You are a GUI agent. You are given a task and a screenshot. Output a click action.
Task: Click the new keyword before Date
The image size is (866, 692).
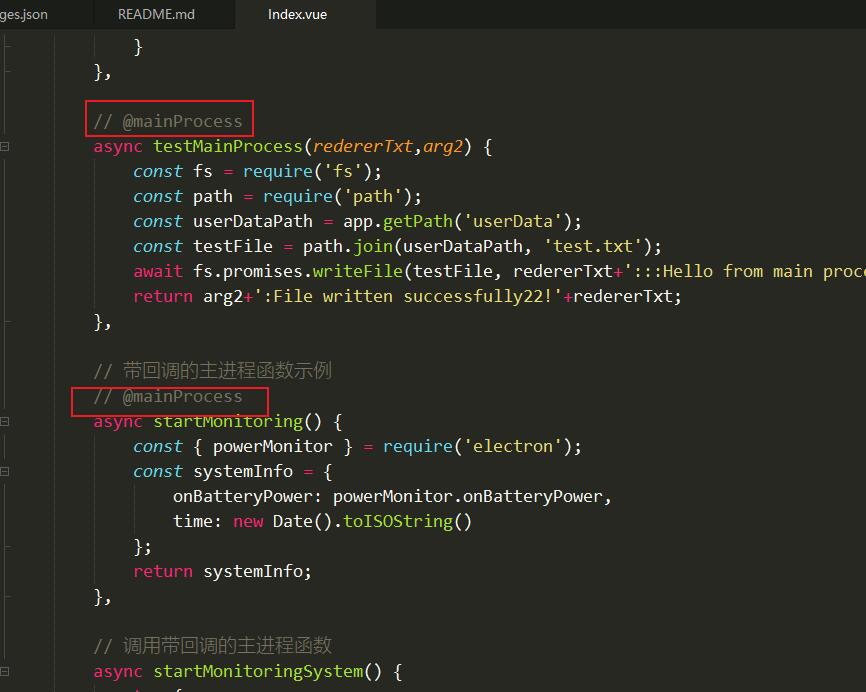(247, 521)
